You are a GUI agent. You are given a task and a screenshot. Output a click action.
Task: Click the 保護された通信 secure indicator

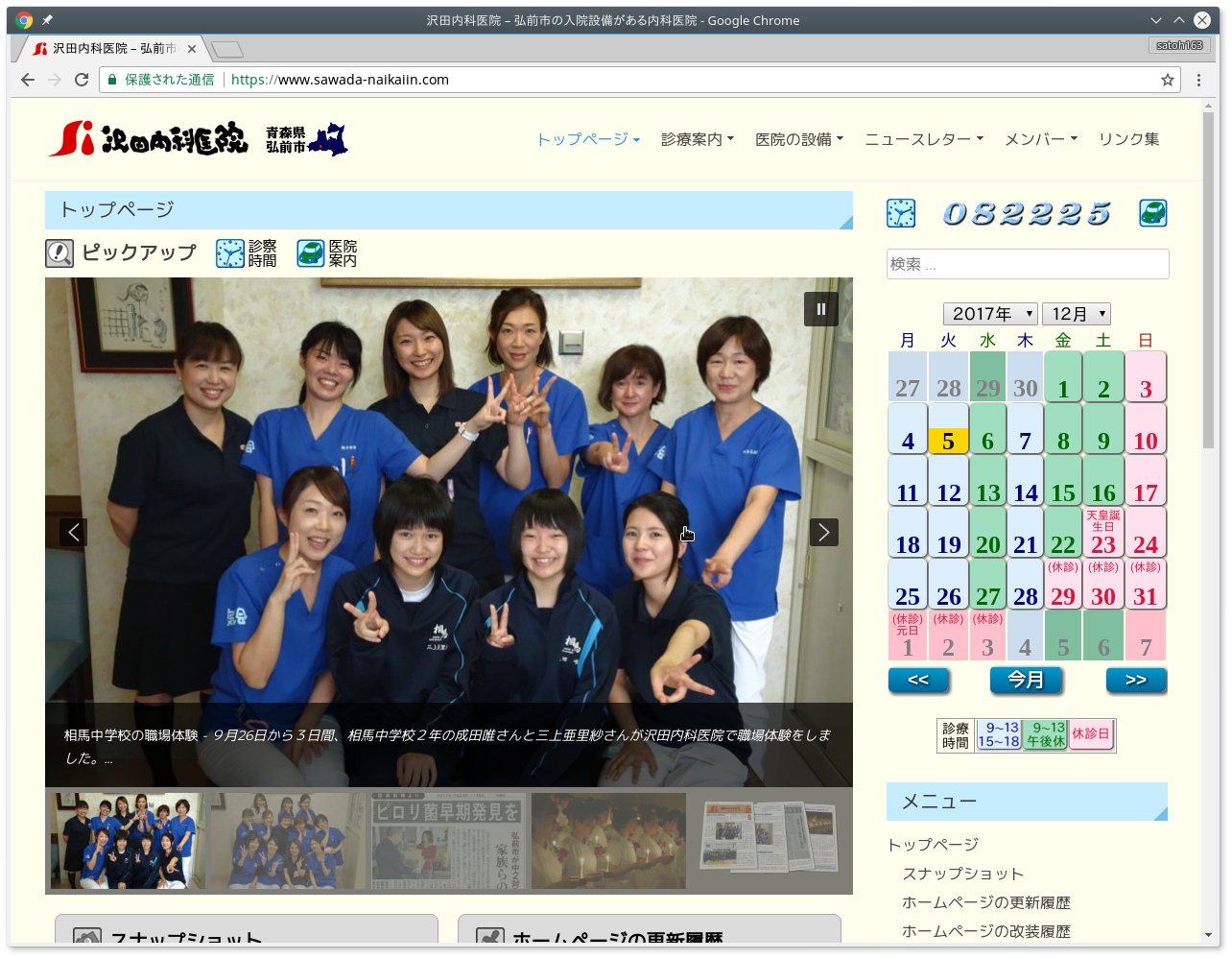coord(161,80)
